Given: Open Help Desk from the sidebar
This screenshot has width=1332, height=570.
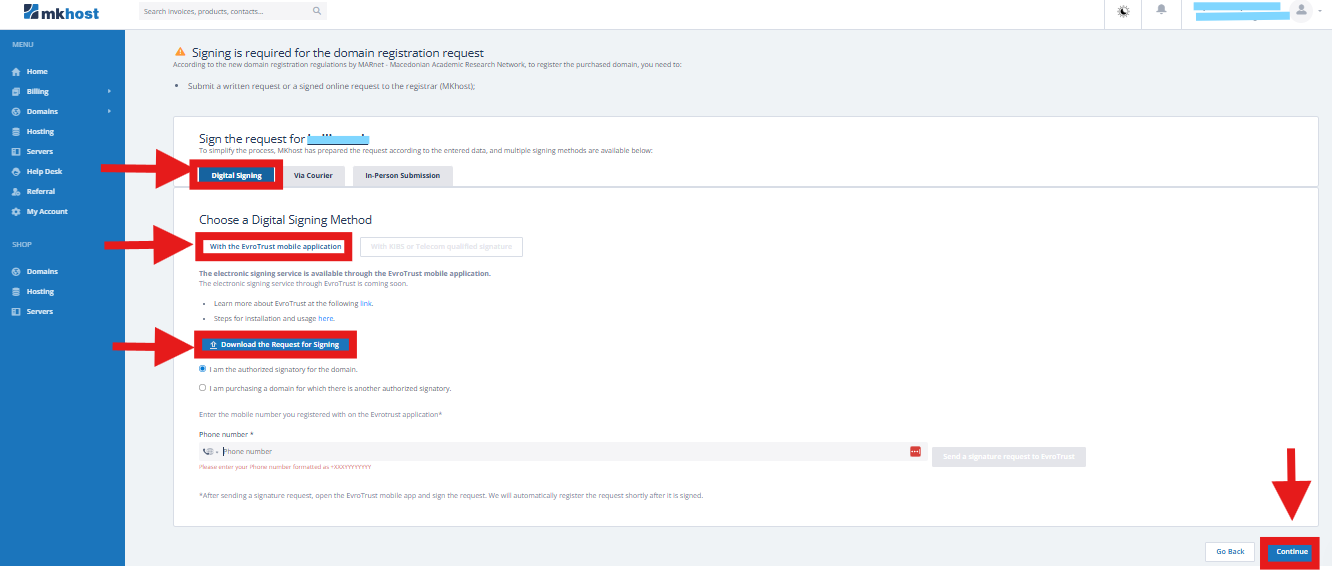Looking at the screenshot, I should pos(44,172).
